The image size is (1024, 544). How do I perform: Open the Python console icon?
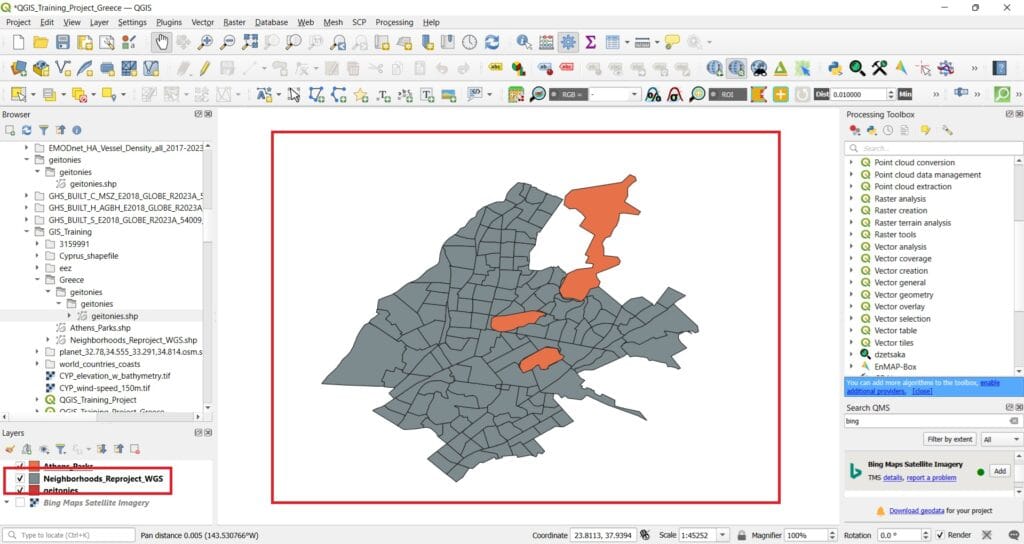point(835,68)
